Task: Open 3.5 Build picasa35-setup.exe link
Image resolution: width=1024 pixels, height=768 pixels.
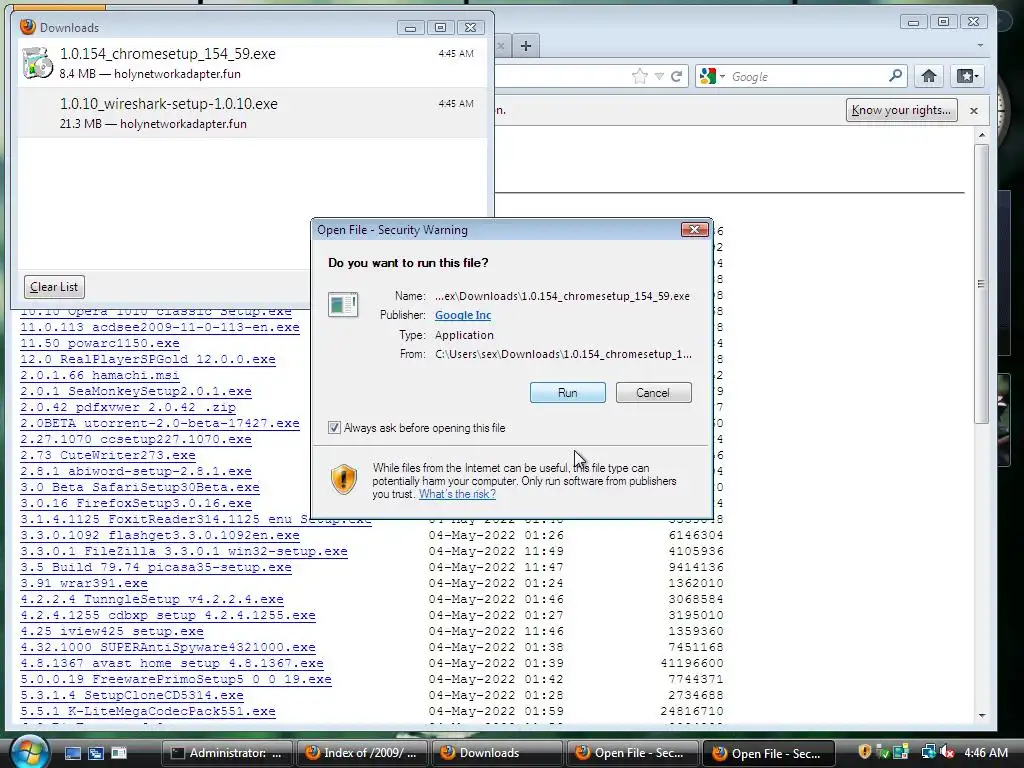Action: click(x=156, y=568)
